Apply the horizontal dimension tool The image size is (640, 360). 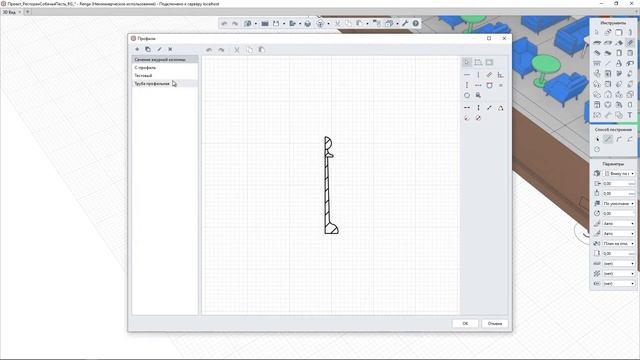click(467, 108)
